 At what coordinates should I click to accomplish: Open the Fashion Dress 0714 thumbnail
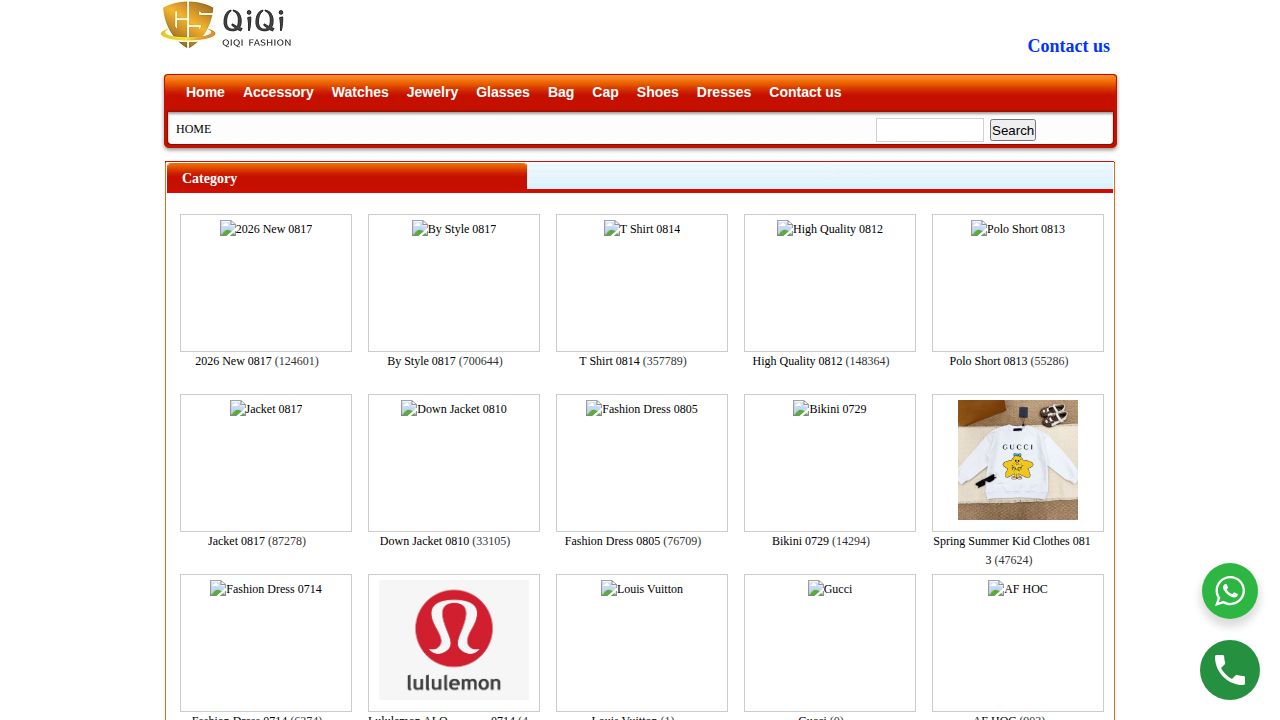266,643
